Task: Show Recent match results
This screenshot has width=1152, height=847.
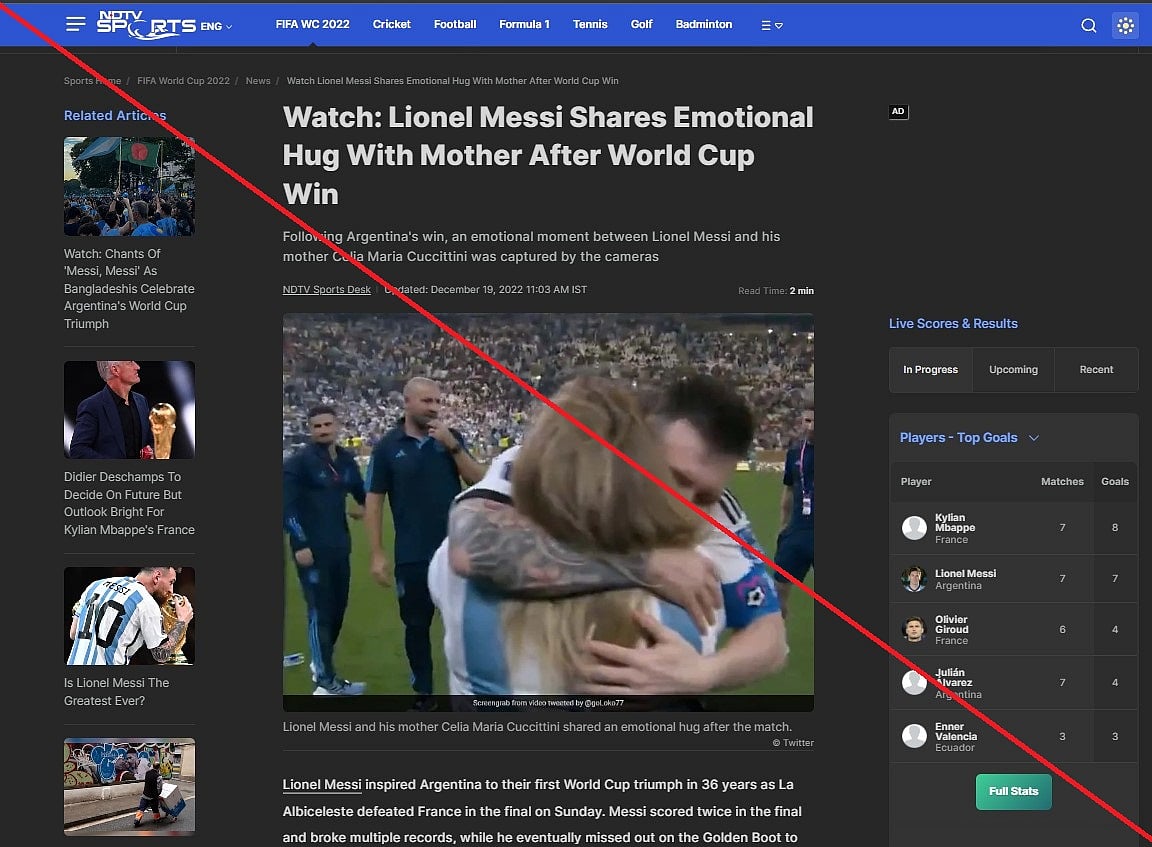Action: [x=1096, y=369]
